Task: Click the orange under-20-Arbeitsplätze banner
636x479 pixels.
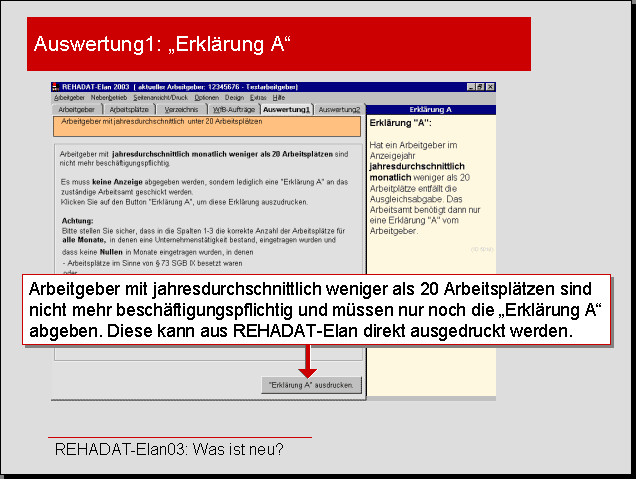Action: pos(205,126)
